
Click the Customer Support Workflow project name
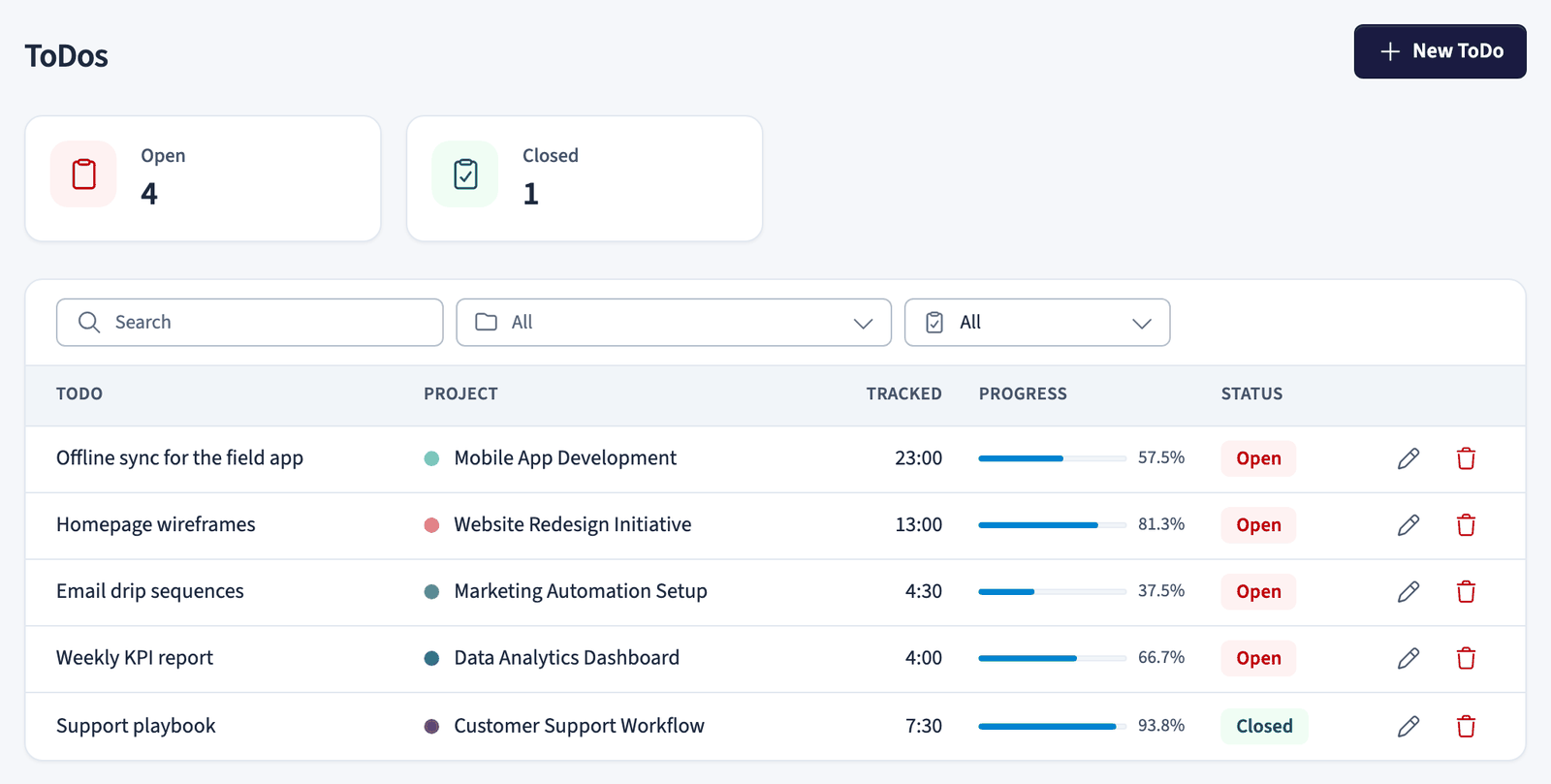[580, 726]
